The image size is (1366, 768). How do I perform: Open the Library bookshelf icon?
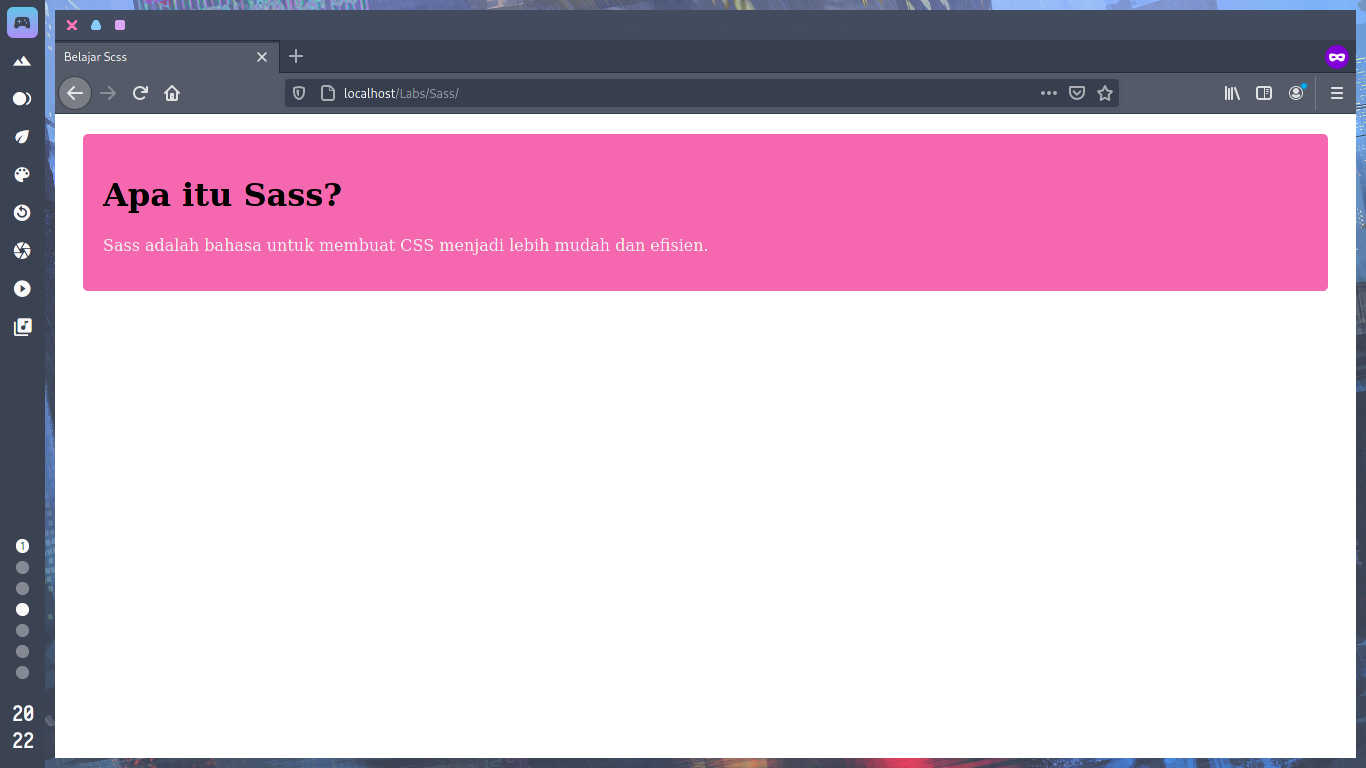pos(1232,93)
